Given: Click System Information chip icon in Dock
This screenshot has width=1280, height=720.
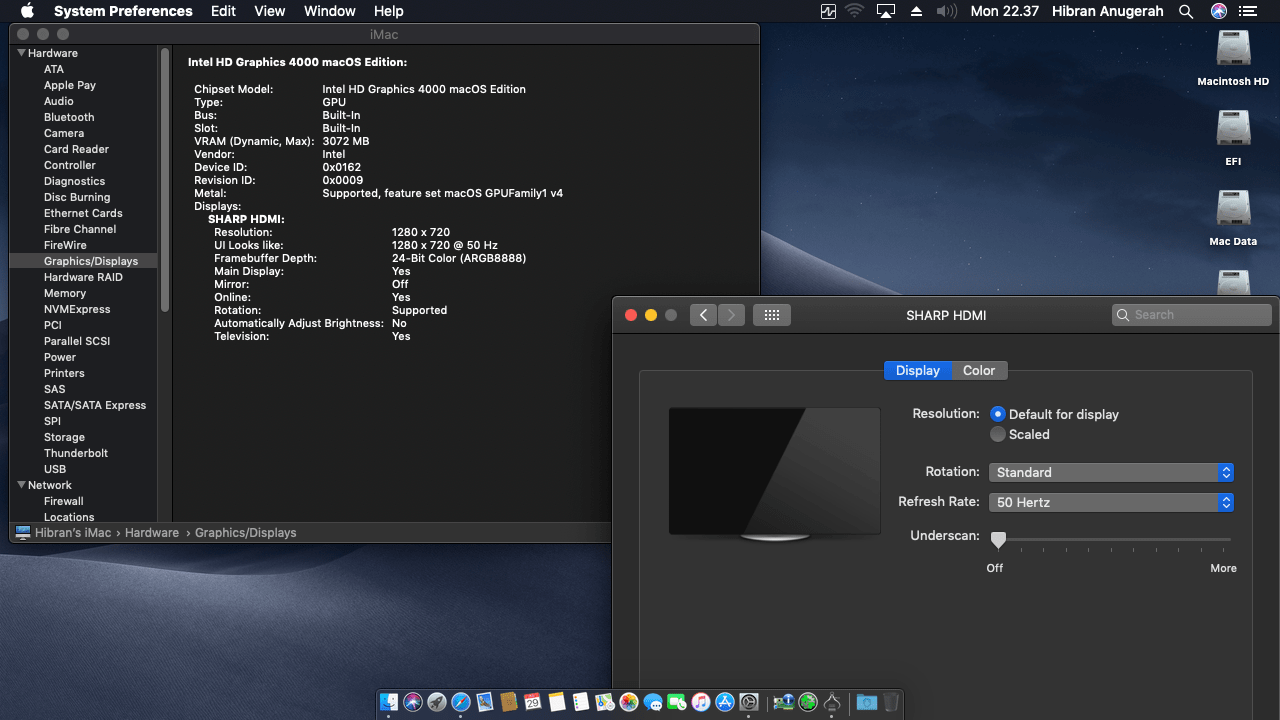Looking at the screenshot, I should tap(784, 703).
